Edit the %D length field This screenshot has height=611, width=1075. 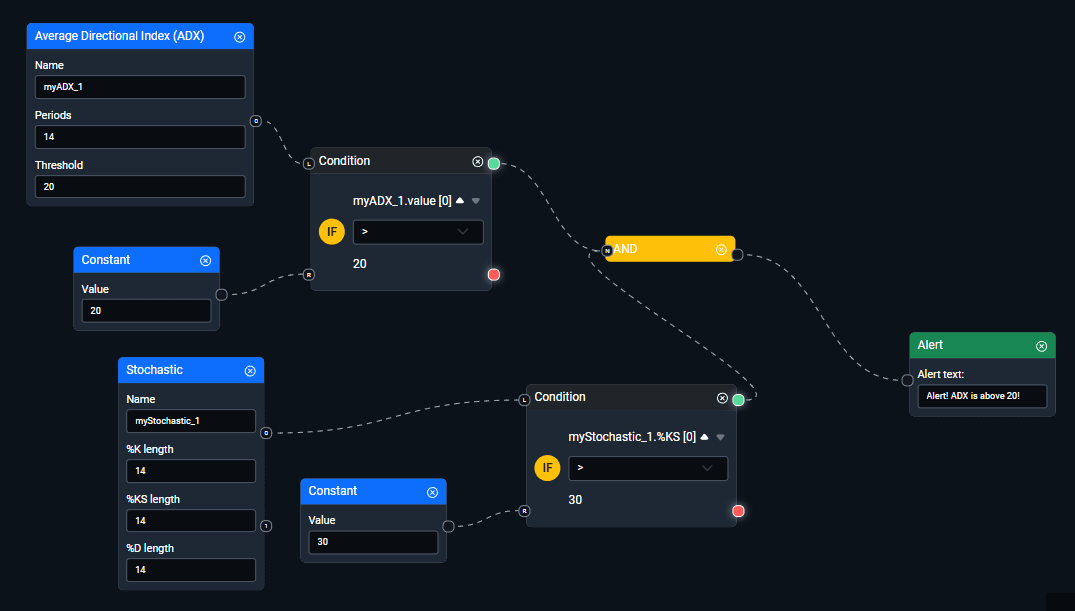[191, 570]
